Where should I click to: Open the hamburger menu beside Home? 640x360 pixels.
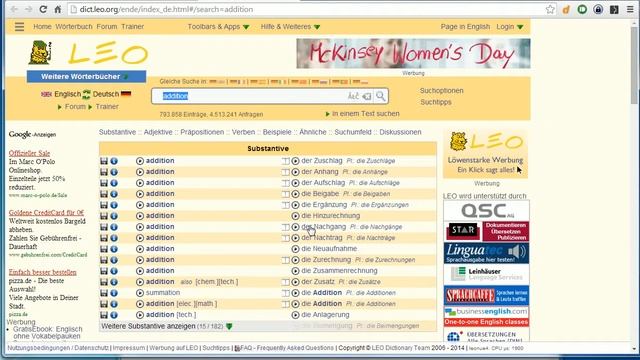pos(19,27)
